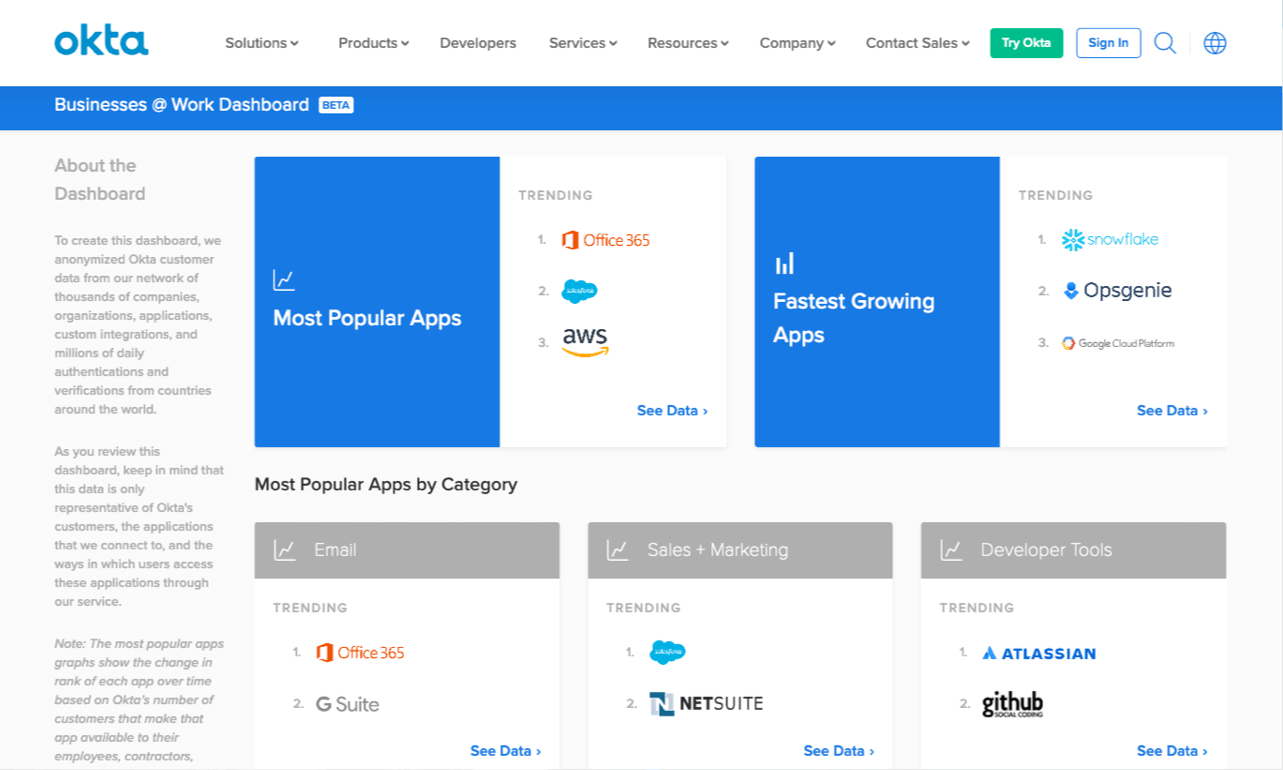Screen dimensions: 1283x770
Task: Click TRENDING label in Email card
Action: click(310, 608)
